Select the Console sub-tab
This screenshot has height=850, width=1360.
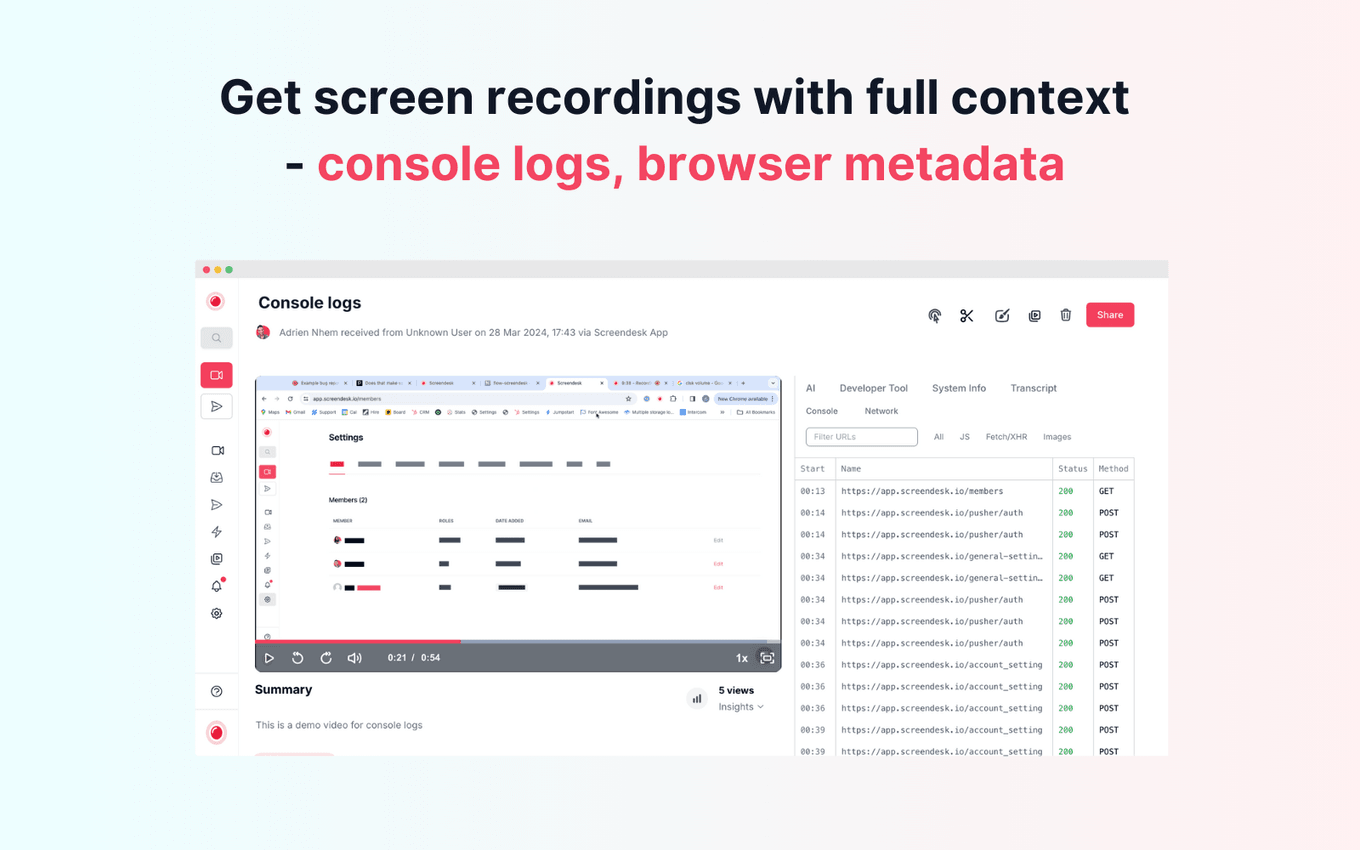(x=822, y=411)
